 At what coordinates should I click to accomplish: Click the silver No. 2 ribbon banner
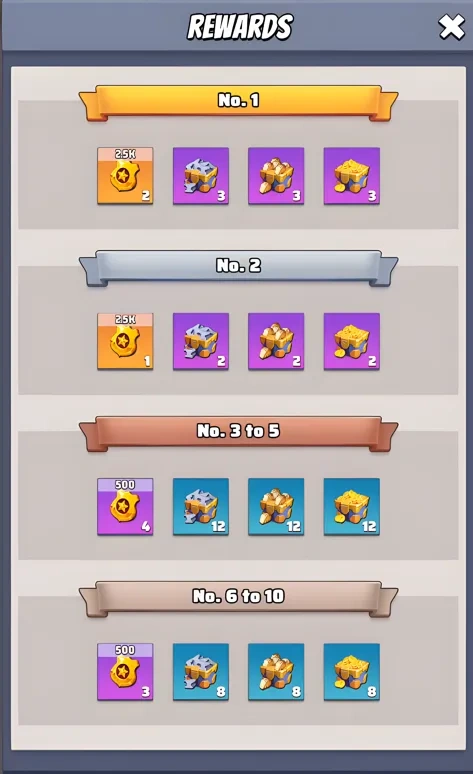(238, 268)
